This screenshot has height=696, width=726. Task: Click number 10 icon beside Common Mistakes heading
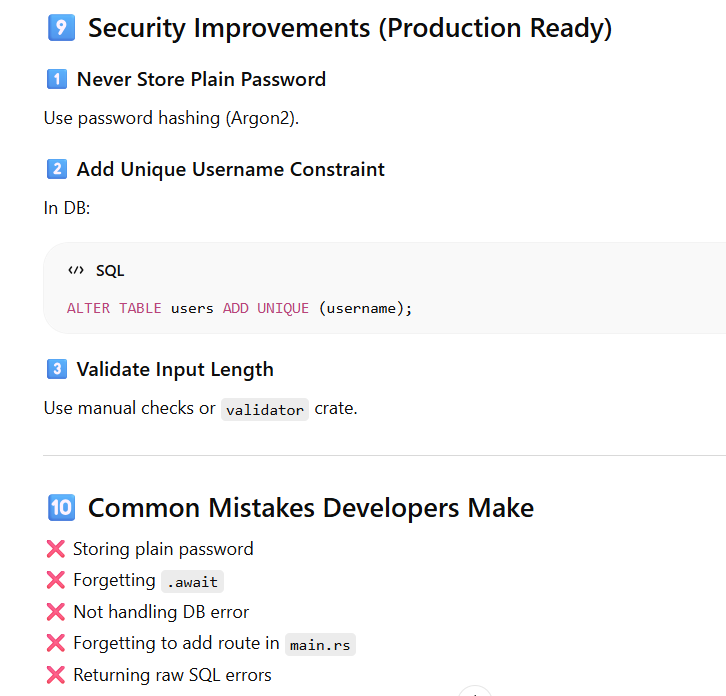pyautogui.click(x=60, y=507)
